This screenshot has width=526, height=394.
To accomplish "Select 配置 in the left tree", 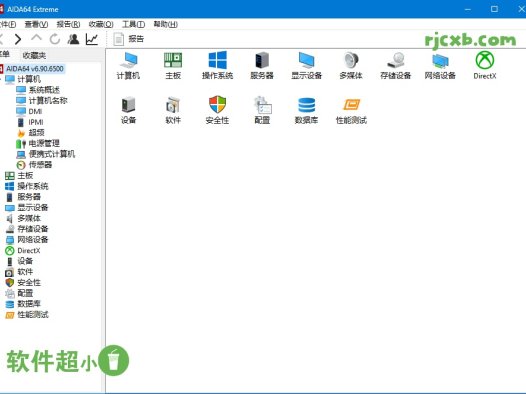I will point(19,293).
